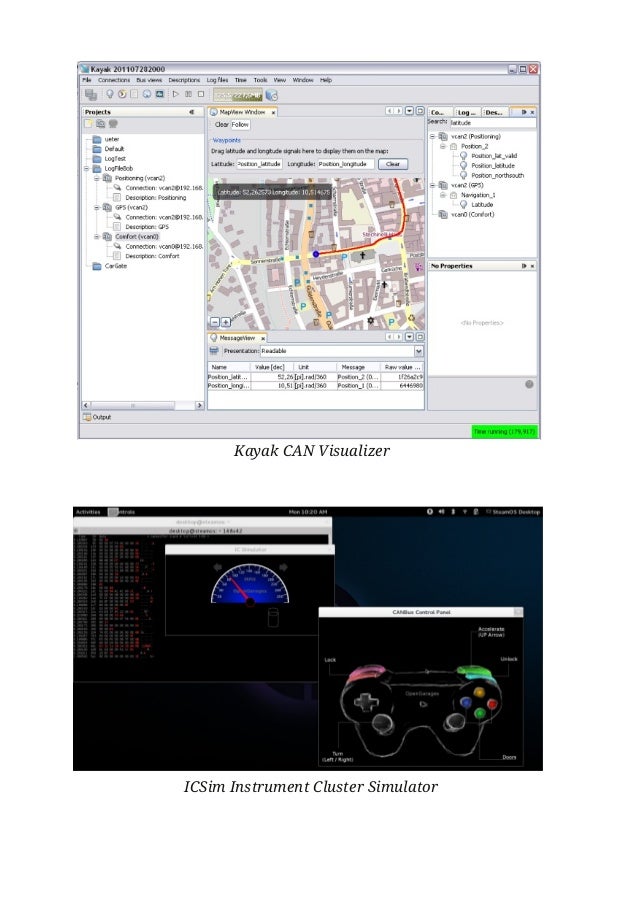The width and height of the screenshot is (638, 906).
Task: Click the red button on the game controller
Action: click(492, 703)
